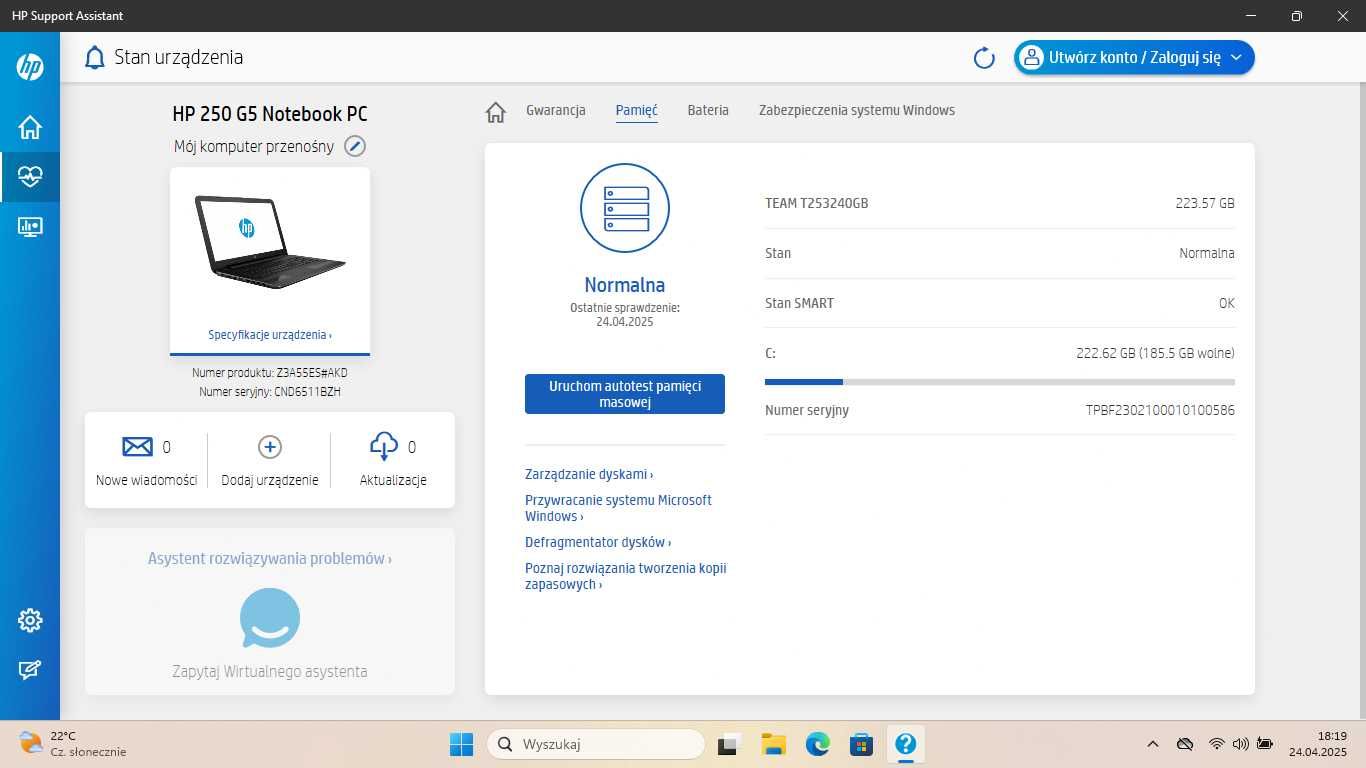Click the Stan SMART OK value
The height and width of the screenshot is (768, 1366).
point(1226,303)
